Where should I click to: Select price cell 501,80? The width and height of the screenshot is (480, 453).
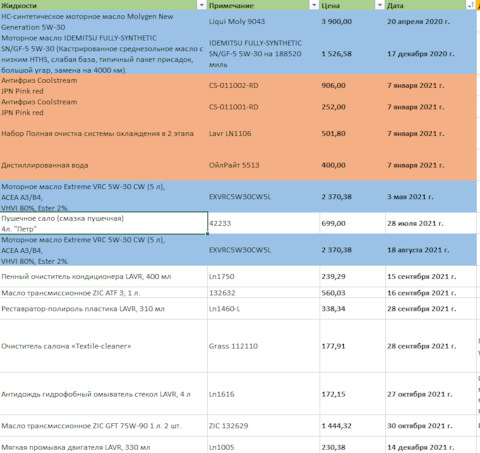point(352,133)
